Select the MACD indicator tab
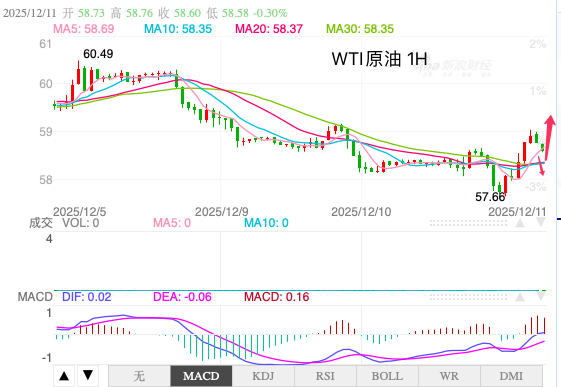The height and width of the screenshot is (387, 561). tap(201, 376)
